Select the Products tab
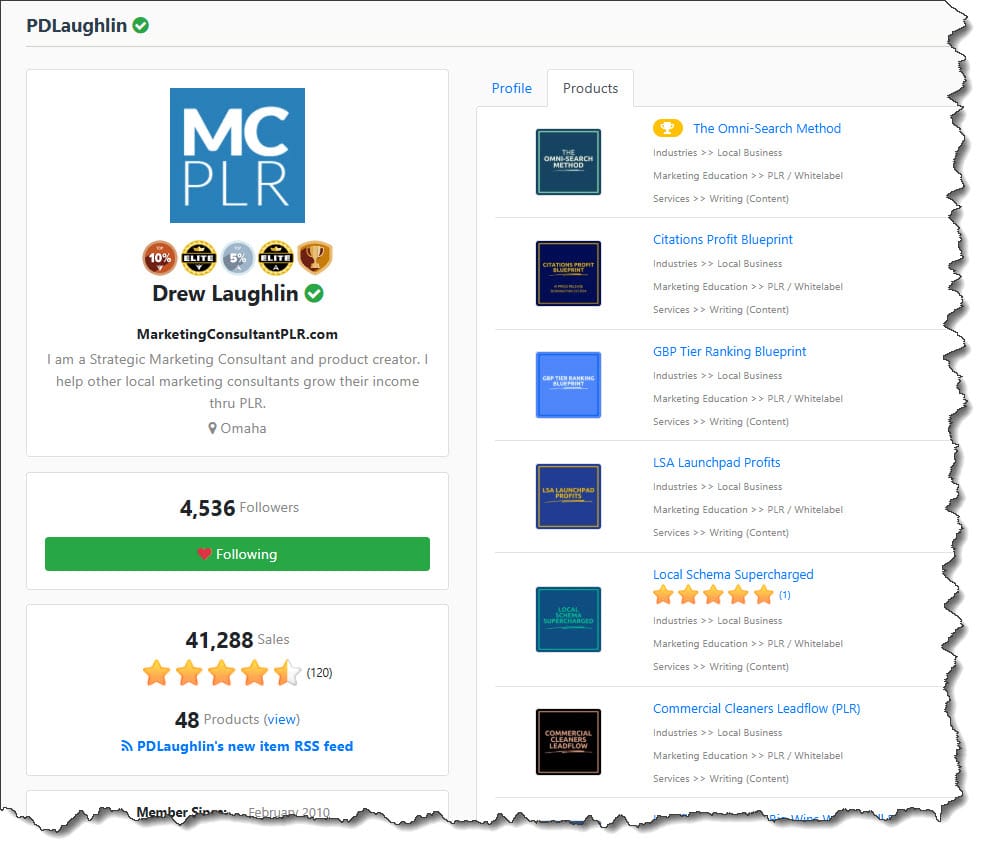 click(590, 88)
